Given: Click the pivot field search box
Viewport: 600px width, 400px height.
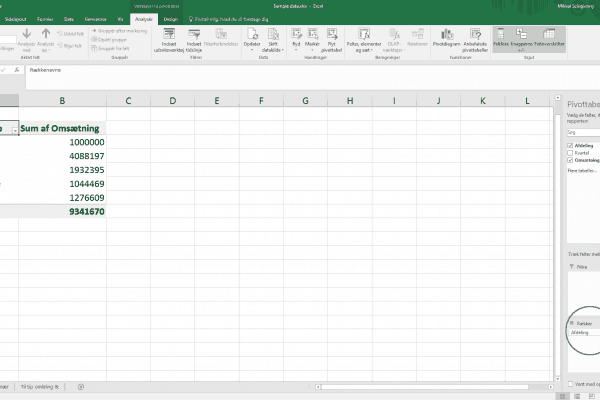Looking at the screenshot, I should coord(580,131).
